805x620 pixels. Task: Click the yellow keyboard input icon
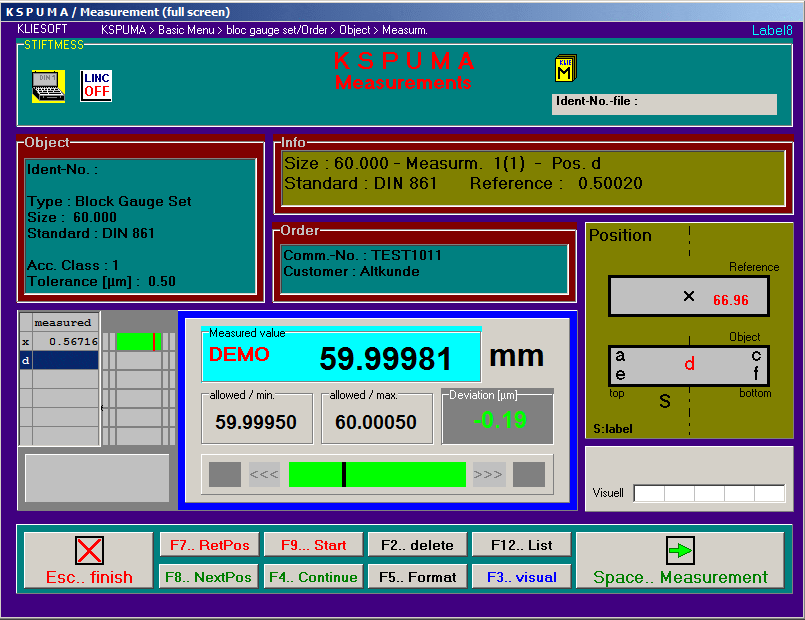[48, 86]
